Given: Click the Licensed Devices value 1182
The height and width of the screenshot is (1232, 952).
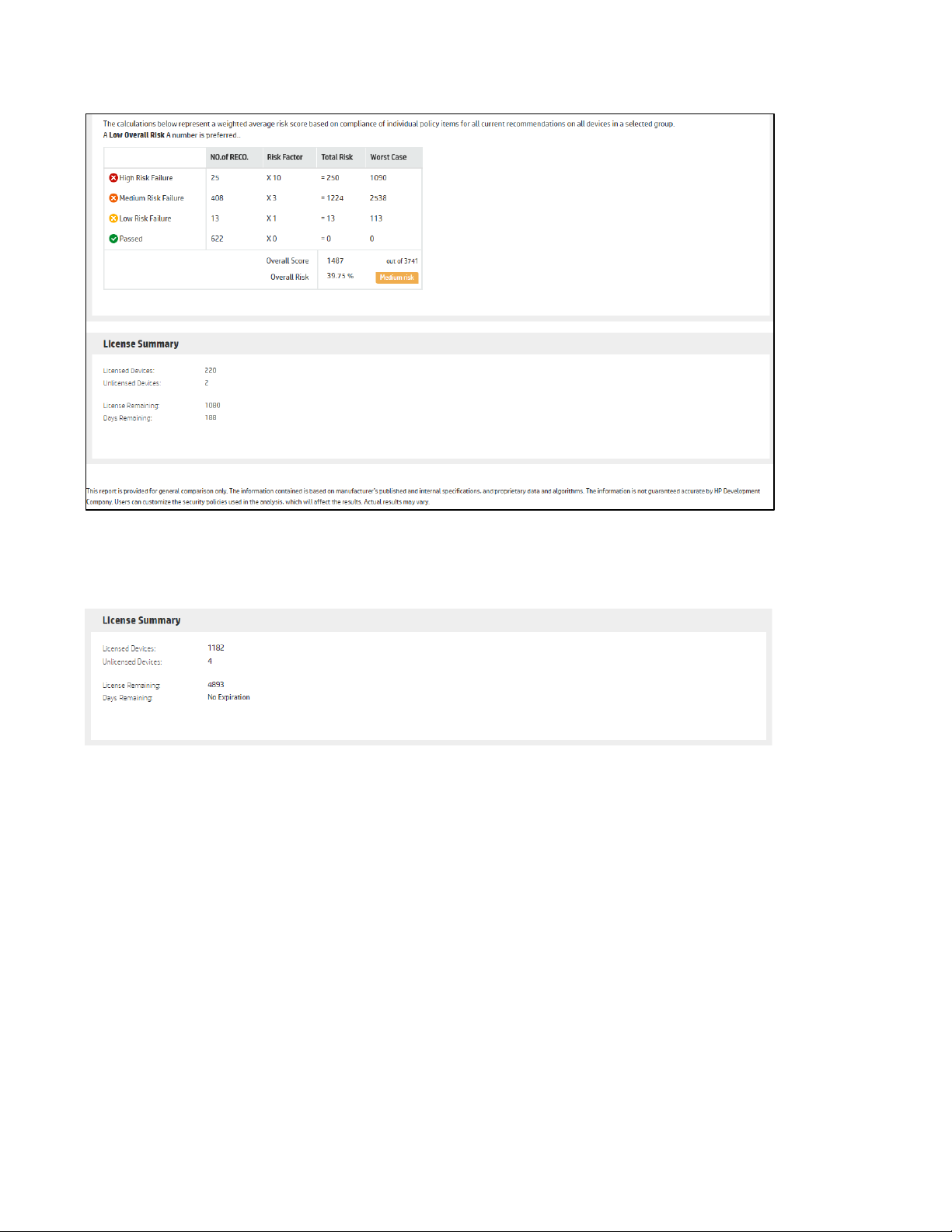Looking at the screenshot, I should [x=216, y=648].
